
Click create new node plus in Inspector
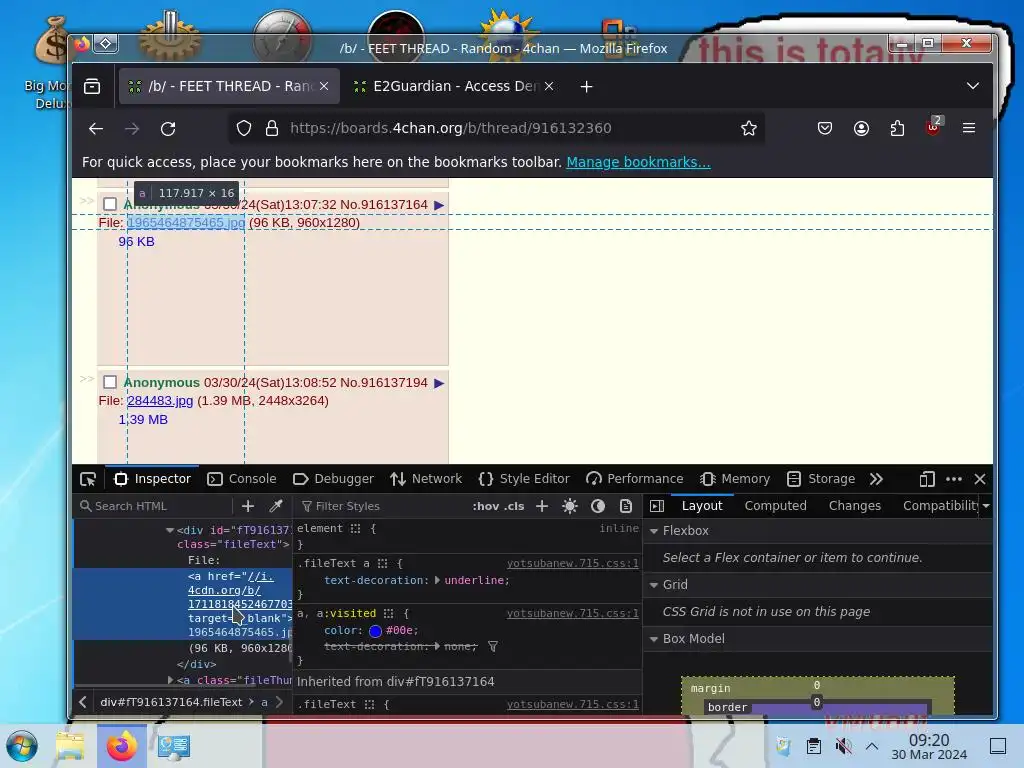coord(248,506)
